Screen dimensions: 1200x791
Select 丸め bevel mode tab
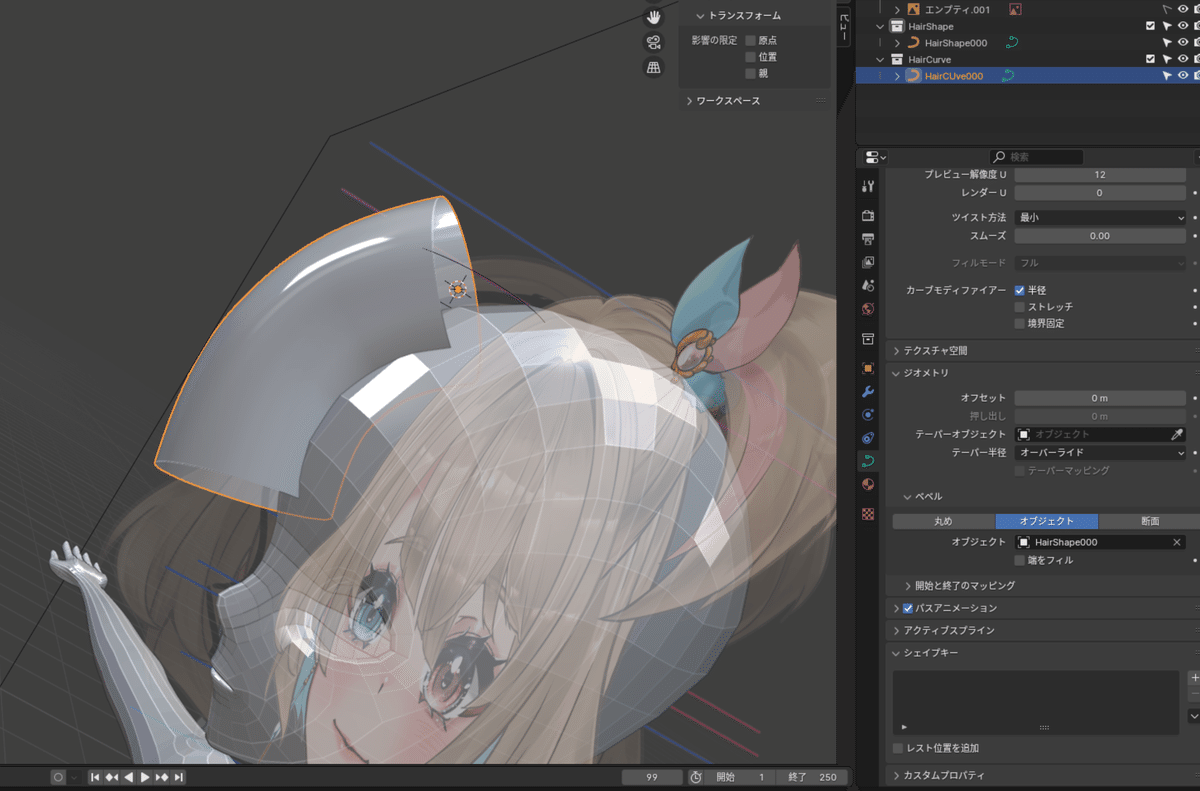943,521
